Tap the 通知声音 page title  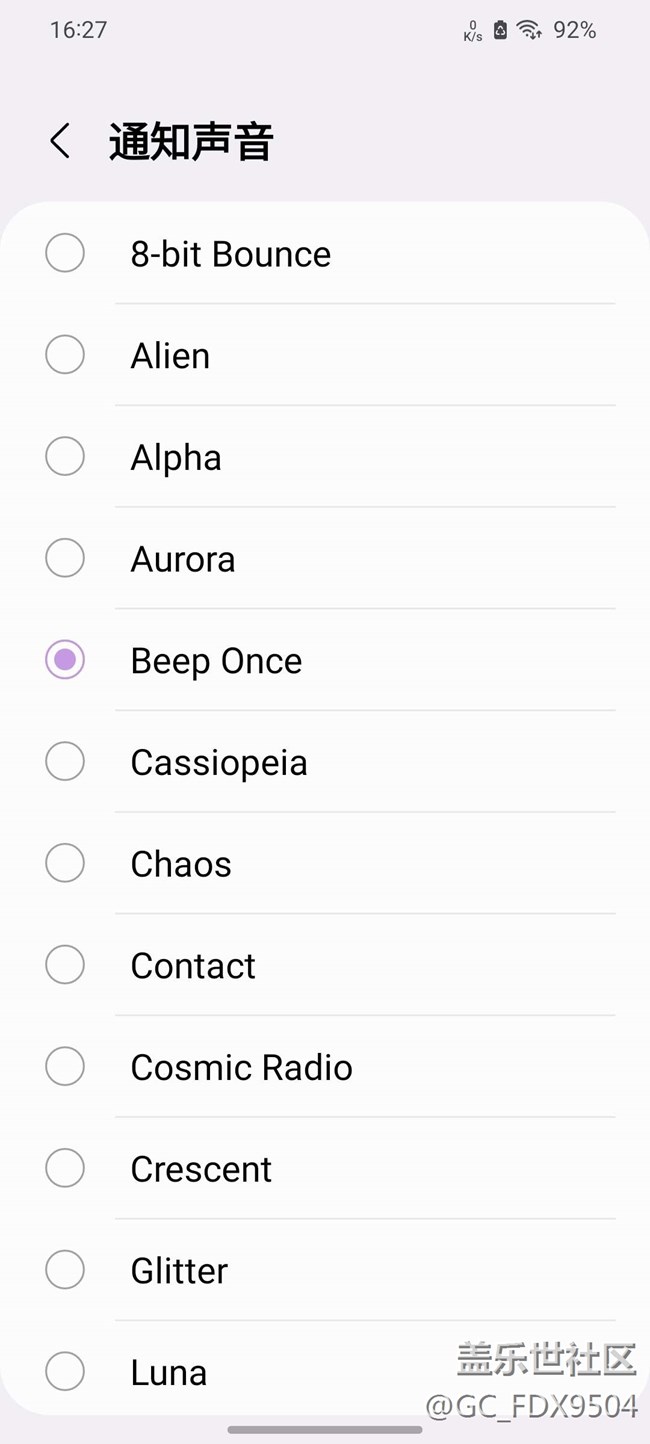point(190,142)
